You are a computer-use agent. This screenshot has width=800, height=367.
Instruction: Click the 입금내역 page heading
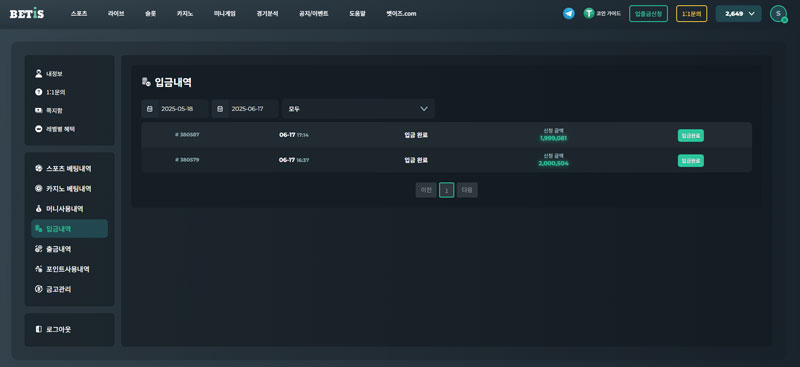[173, 82]
